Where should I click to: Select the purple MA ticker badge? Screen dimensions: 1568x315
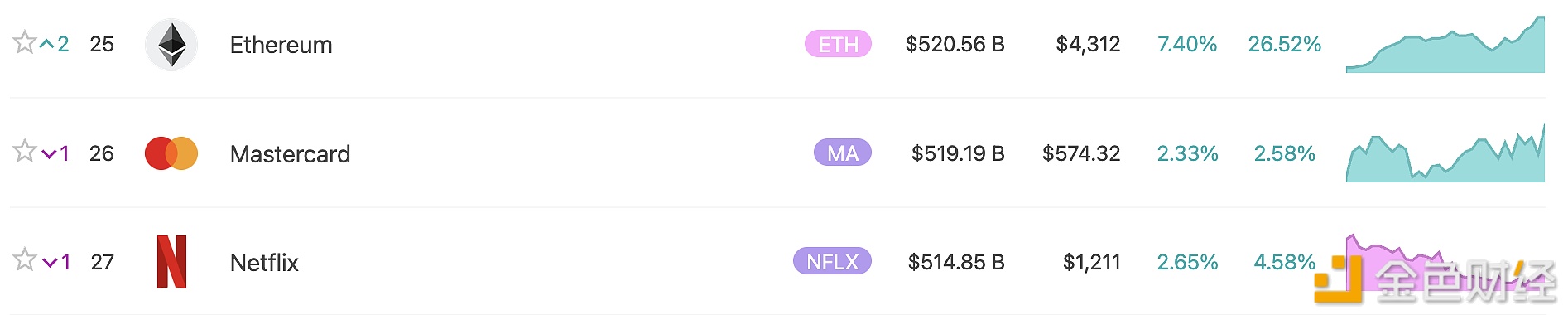point(843,153)
